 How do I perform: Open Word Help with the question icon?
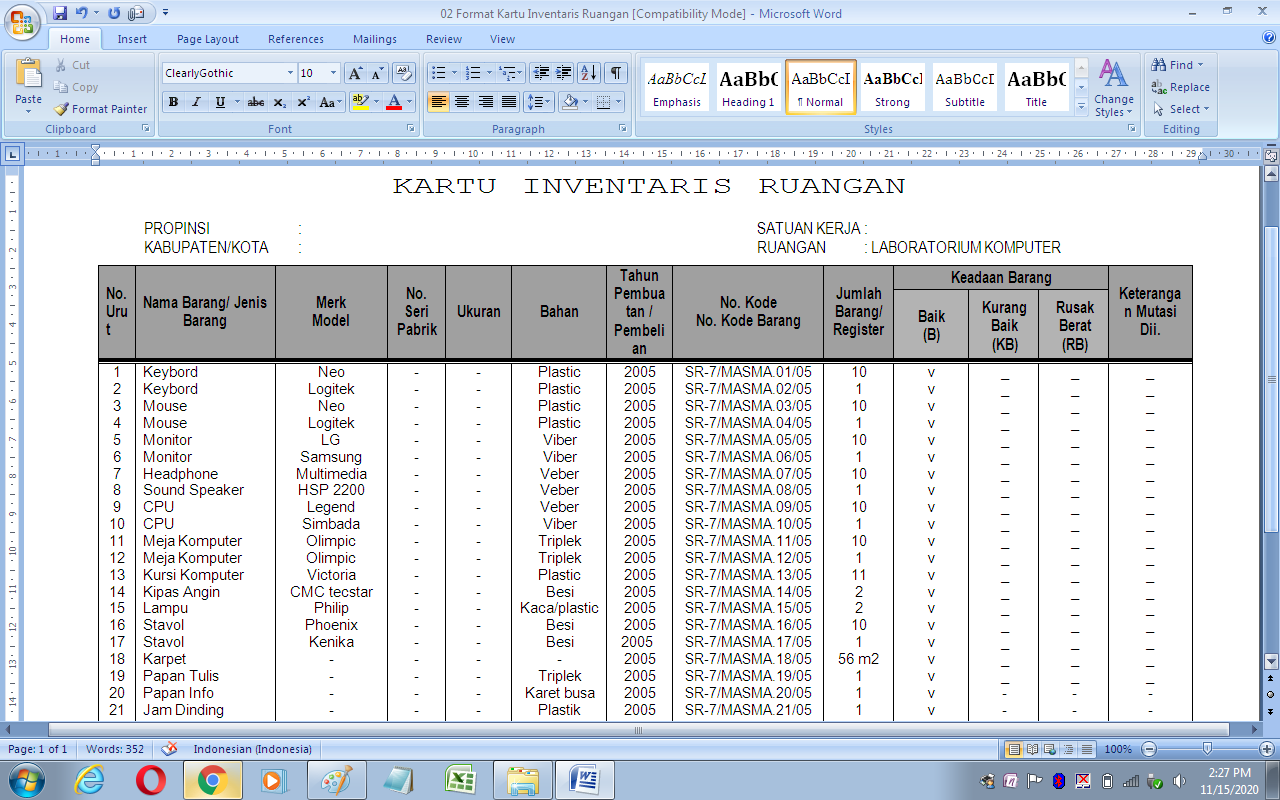1268,38
